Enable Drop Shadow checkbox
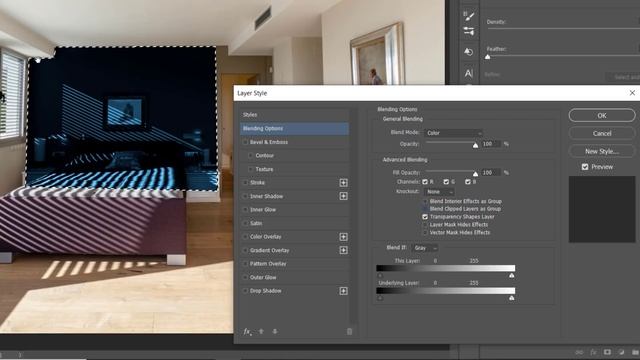Viewport: 640px width, 360px height. (x=245, y=291)
